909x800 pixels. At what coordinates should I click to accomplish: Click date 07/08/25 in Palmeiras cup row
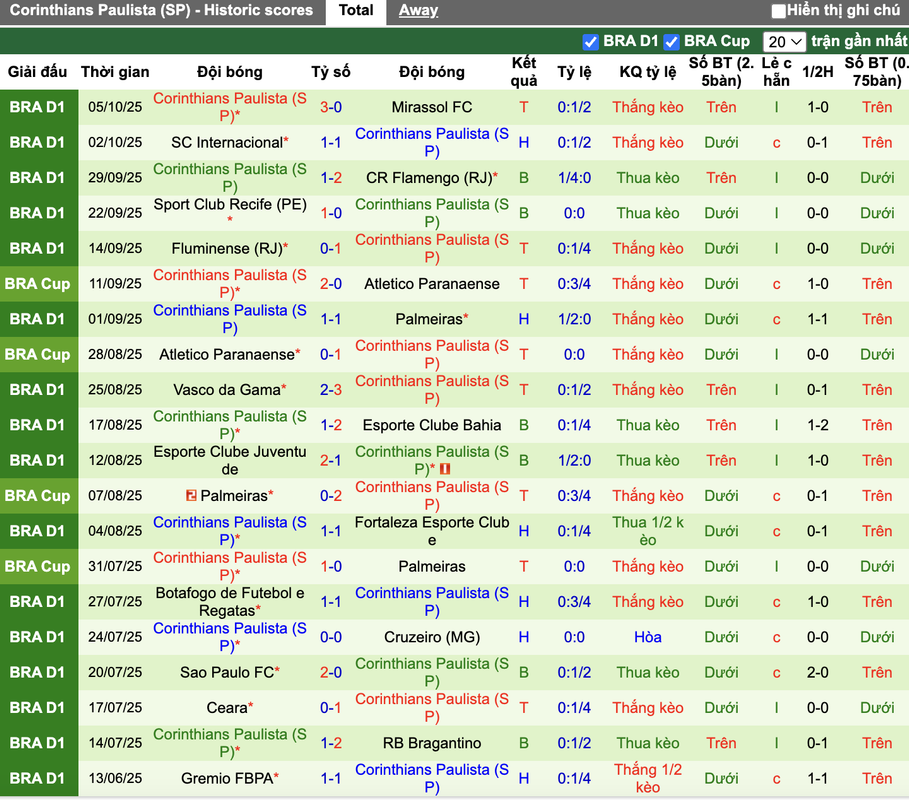pyautogui.click(x=115, y=496)
